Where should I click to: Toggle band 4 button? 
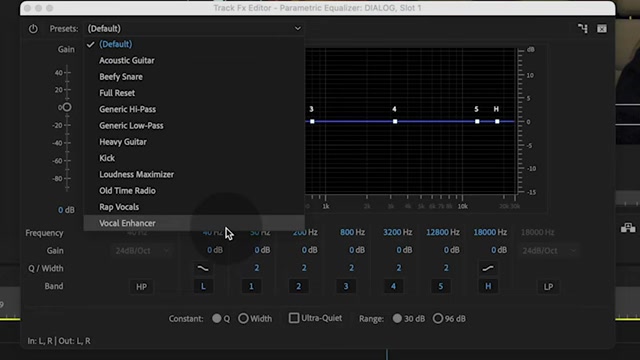point(393,287)
